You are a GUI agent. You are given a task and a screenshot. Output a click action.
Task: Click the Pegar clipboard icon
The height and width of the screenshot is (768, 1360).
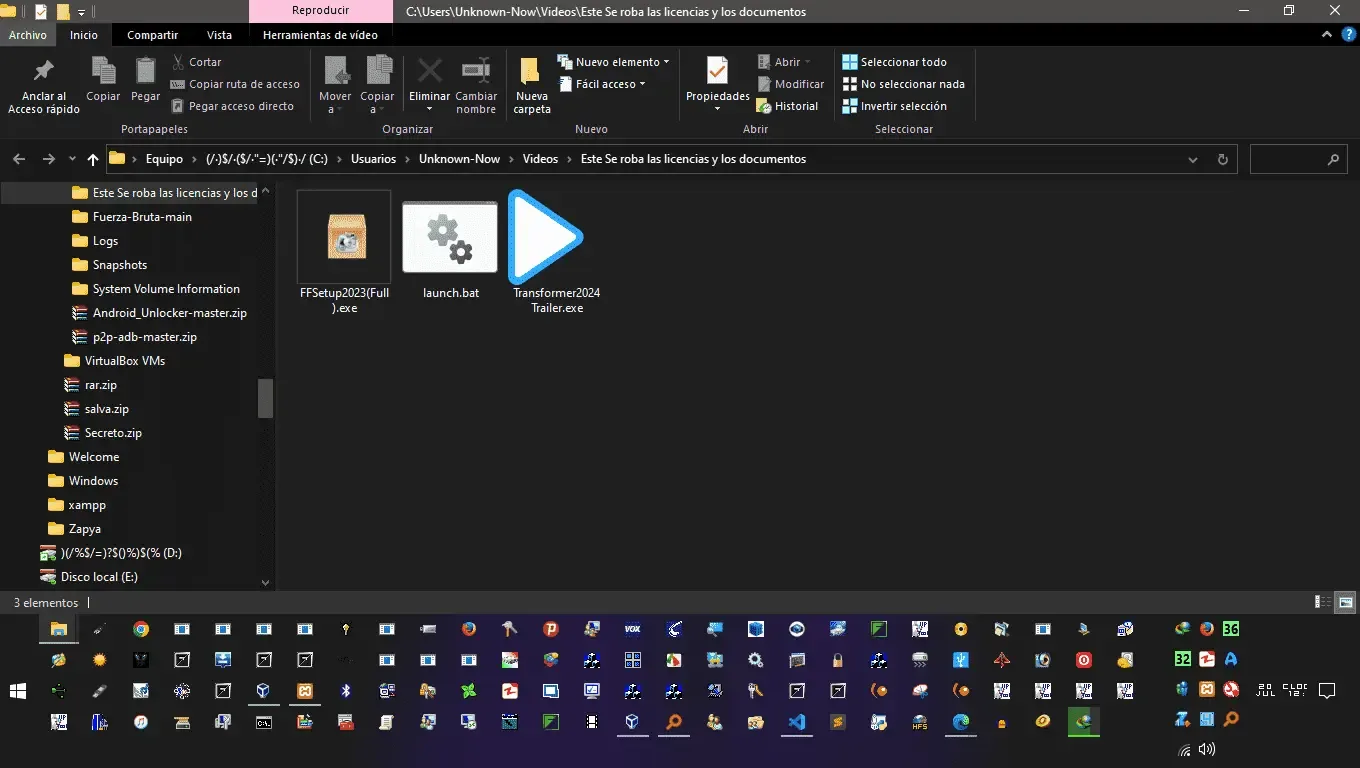tap(145, 80)
